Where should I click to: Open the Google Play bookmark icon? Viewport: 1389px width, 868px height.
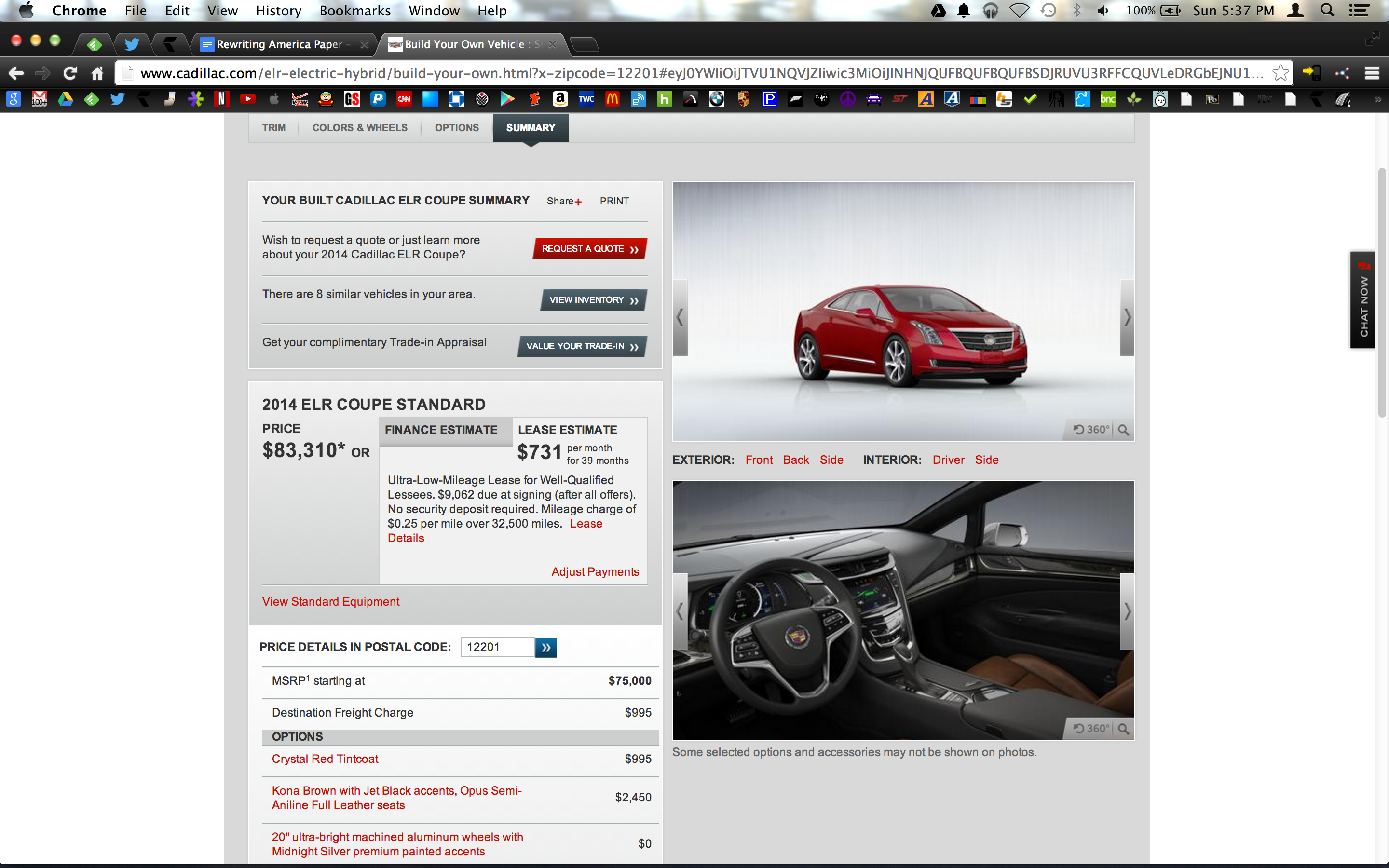tap(507, 99)
